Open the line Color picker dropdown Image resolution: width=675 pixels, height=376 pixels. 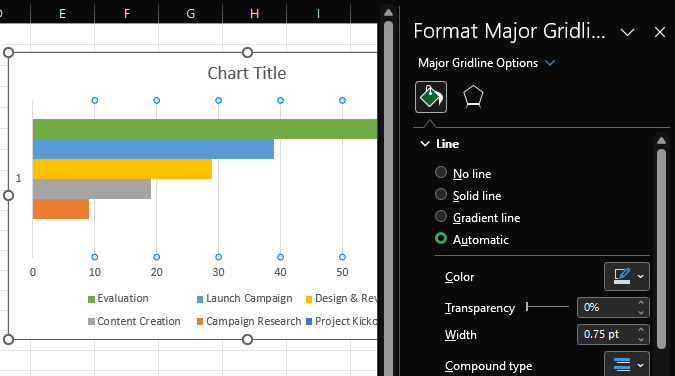pyautogui.click(x=627, y=277)
